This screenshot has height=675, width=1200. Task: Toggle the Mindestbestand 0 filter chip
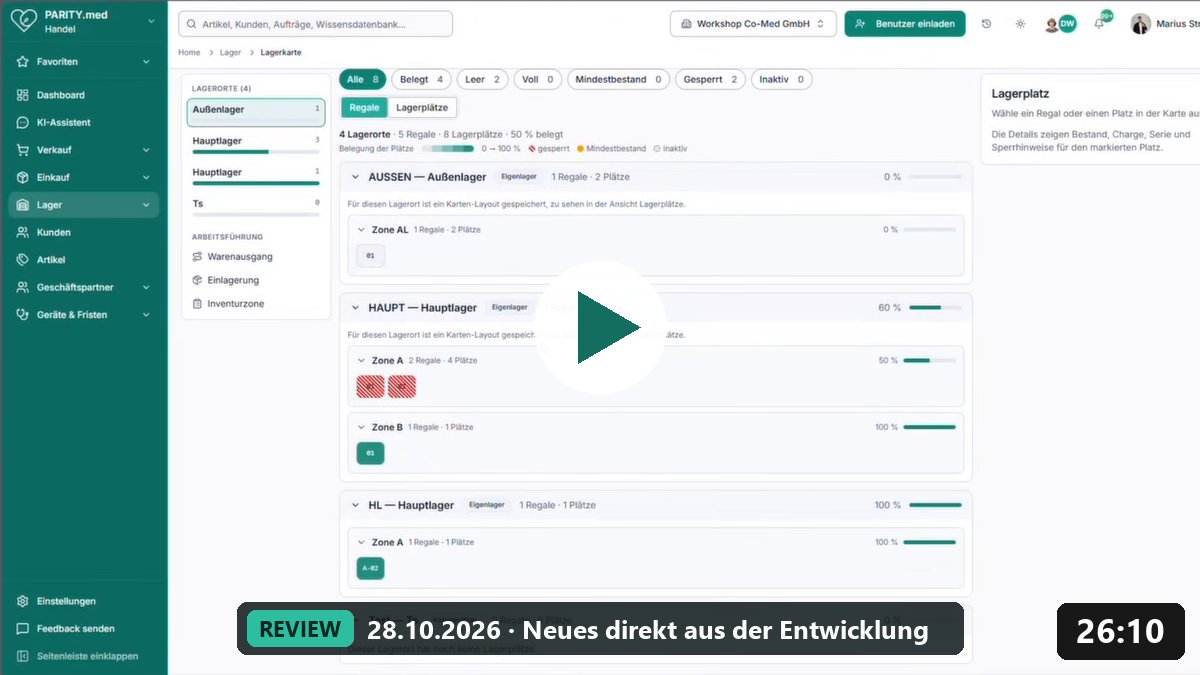coord(619,79)
